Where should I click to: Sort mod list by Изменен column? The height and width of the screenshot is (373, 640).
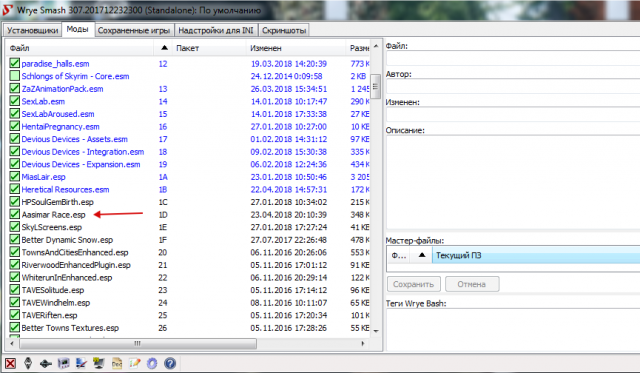pyautogui.click(x=296, y=48)
